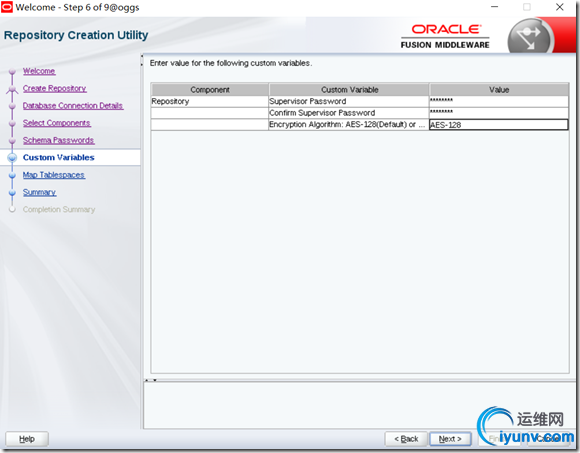Go to Create Repository step

(x=54, y=88)
